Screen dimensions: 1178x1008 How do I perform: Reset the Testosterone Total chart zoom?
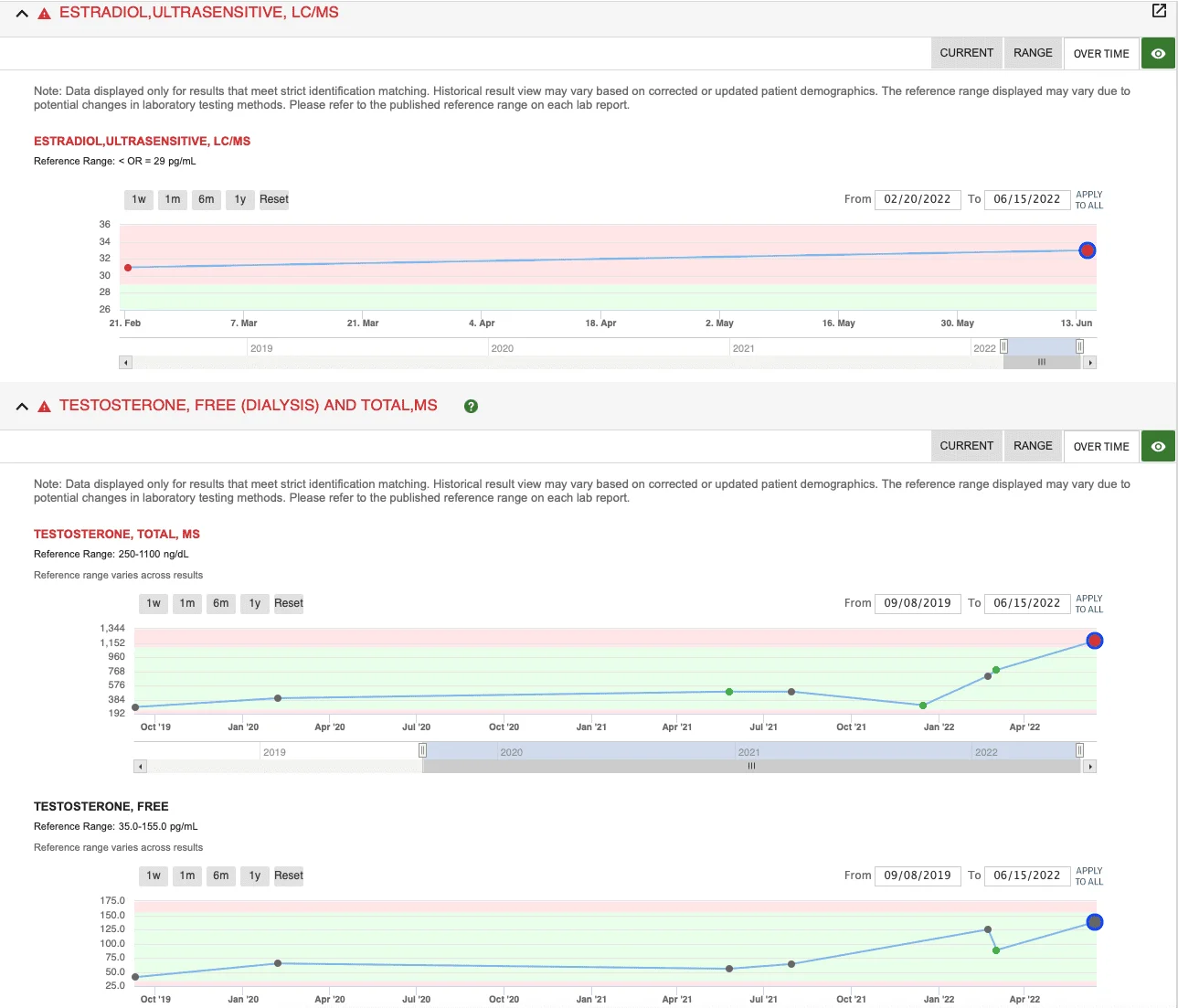pos(288,603)
